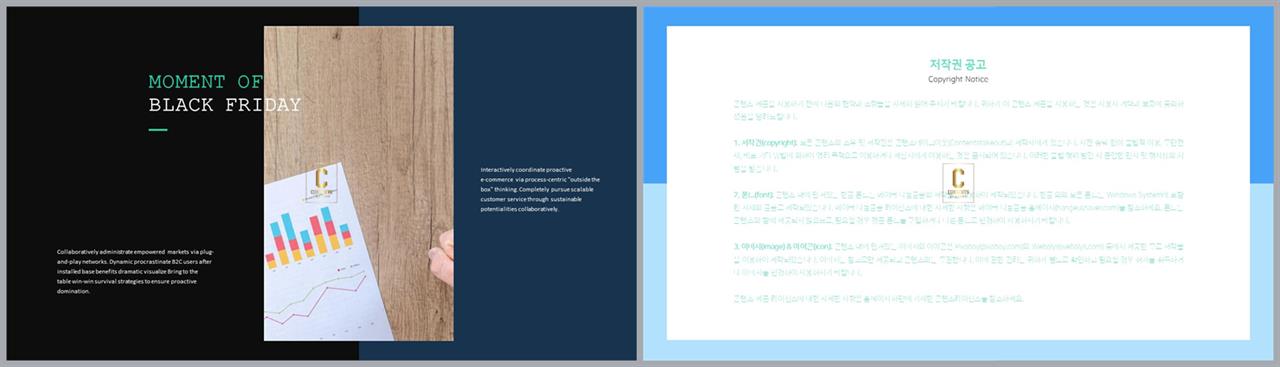Click the 'MOMENT OF' green heading text

tap(205, 82)
